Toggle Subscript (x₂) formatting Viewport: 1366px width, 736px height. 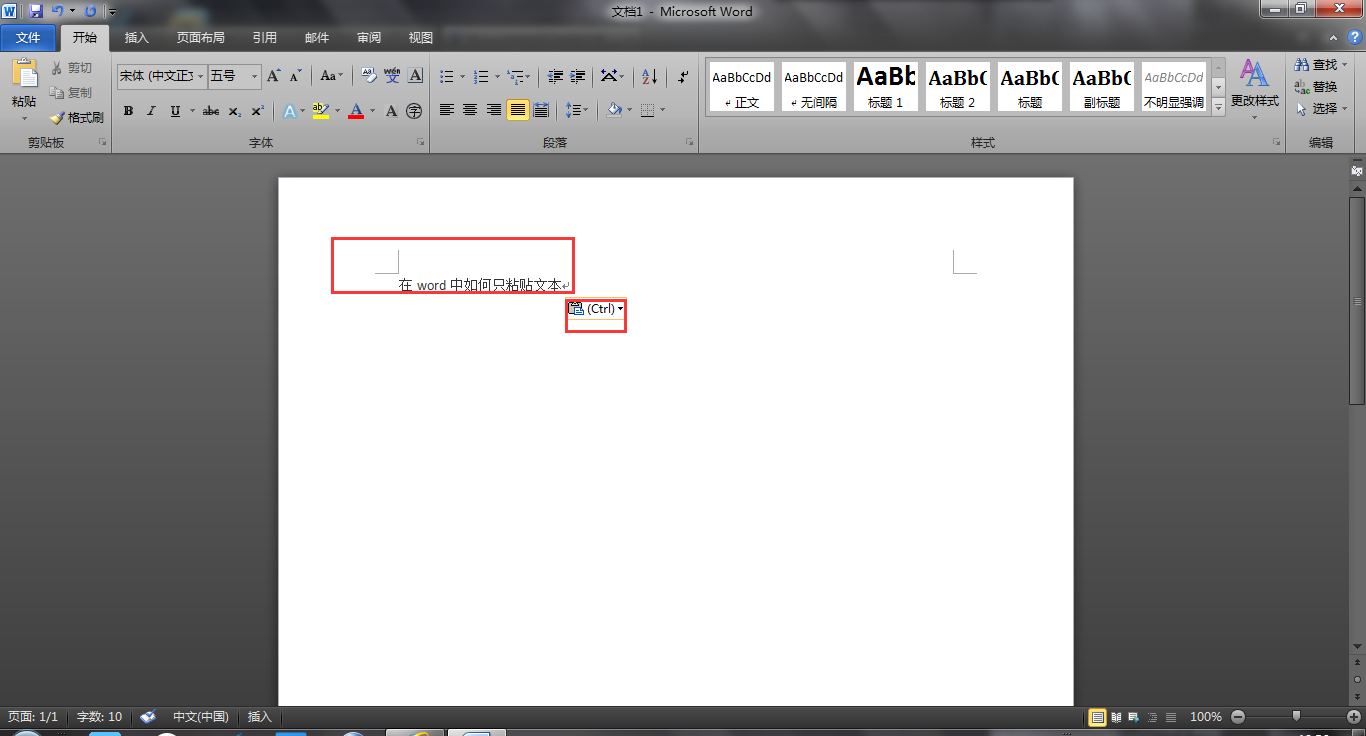(x=234, y=111)
